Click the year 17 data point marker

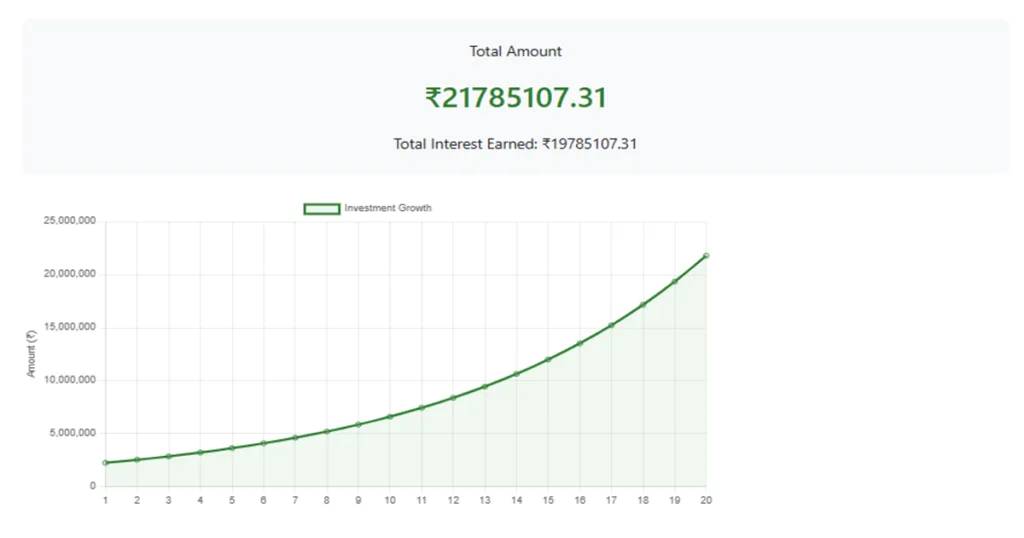pos(611,325)
